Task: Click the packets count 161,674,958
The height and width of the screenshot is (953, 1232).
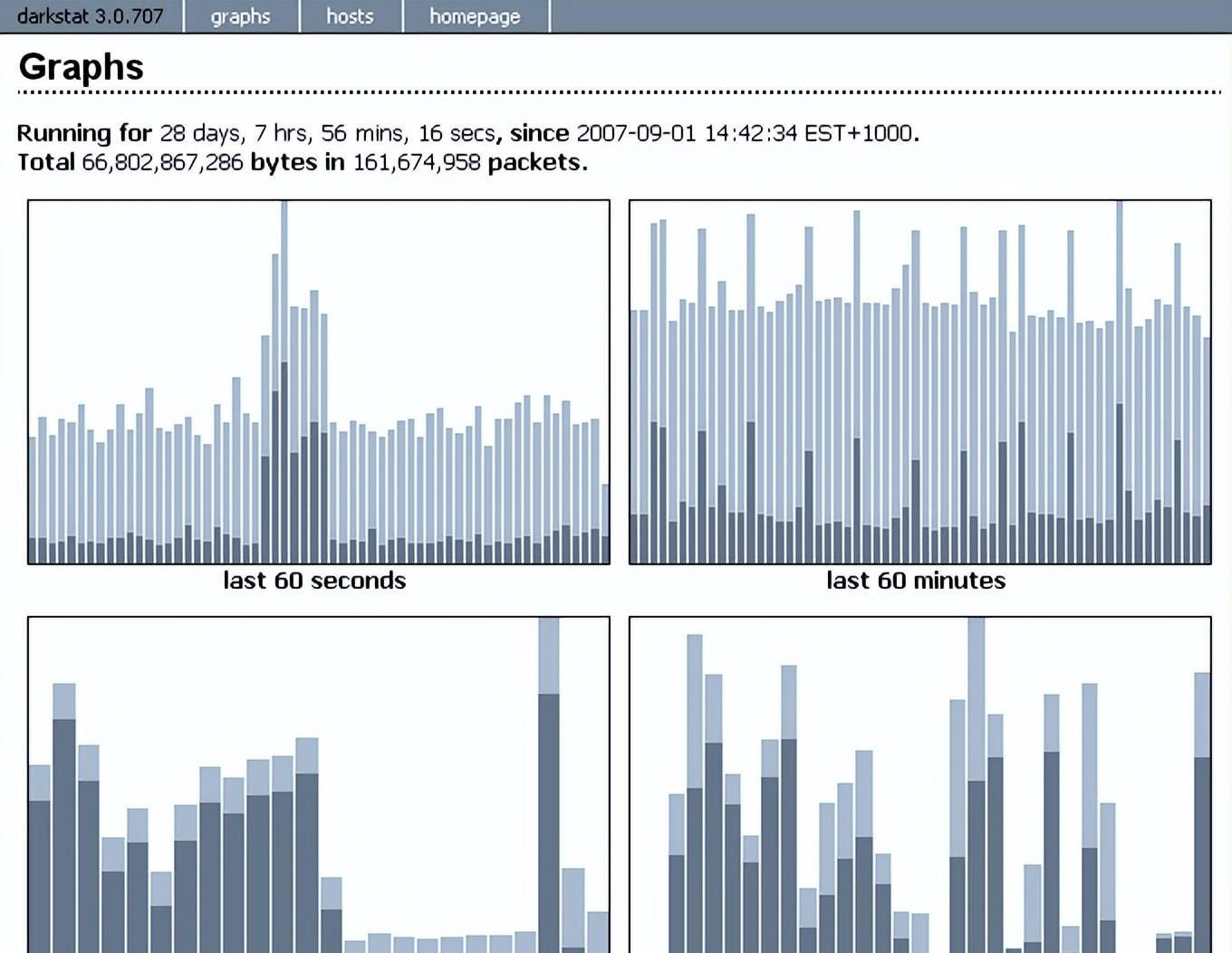Action: [417, 162]
